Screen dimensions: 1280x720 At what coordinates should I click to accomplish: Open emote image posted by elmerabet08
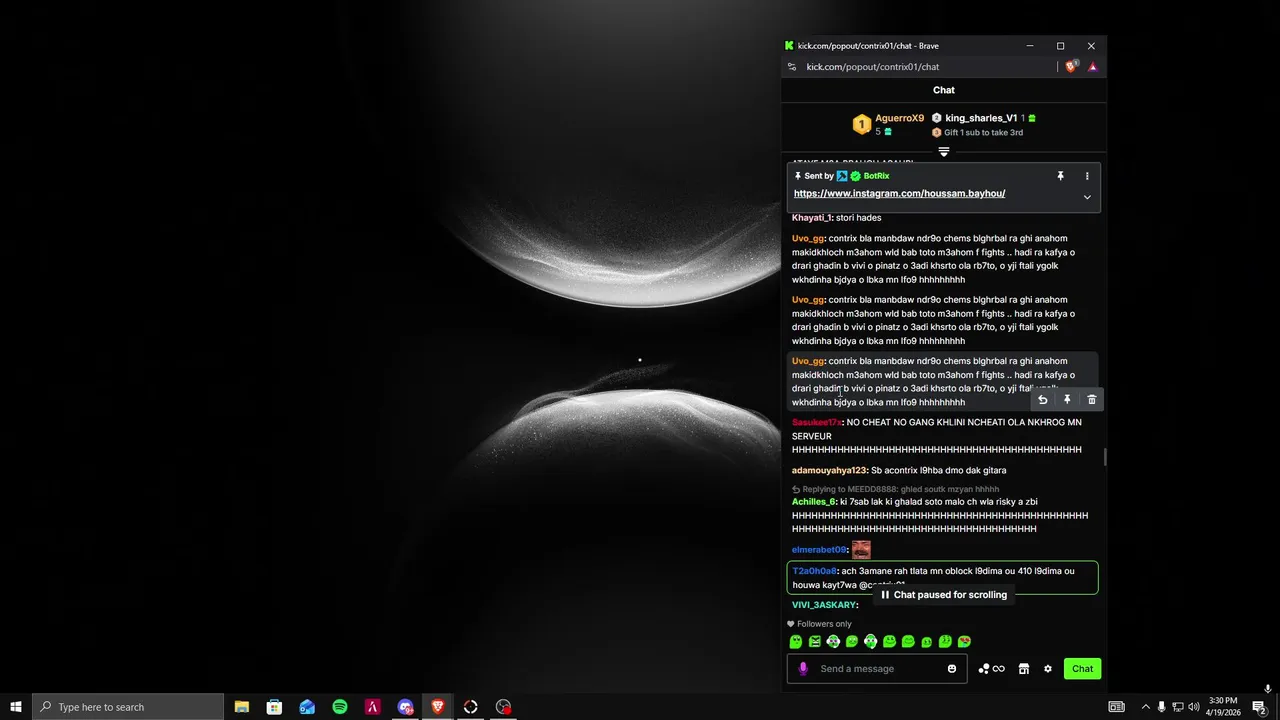pyautogui.click(x=861, y=550)
